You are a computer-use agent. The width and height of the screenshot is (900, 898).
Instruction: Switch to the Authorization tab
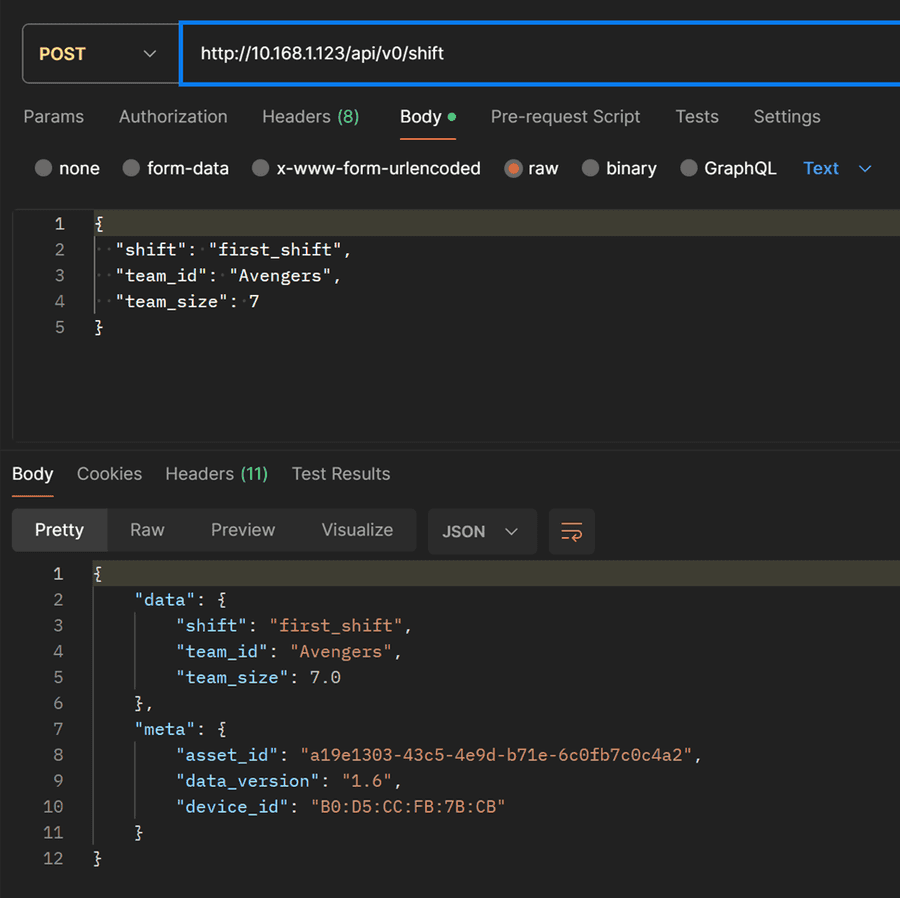click(x=173, y=117)
